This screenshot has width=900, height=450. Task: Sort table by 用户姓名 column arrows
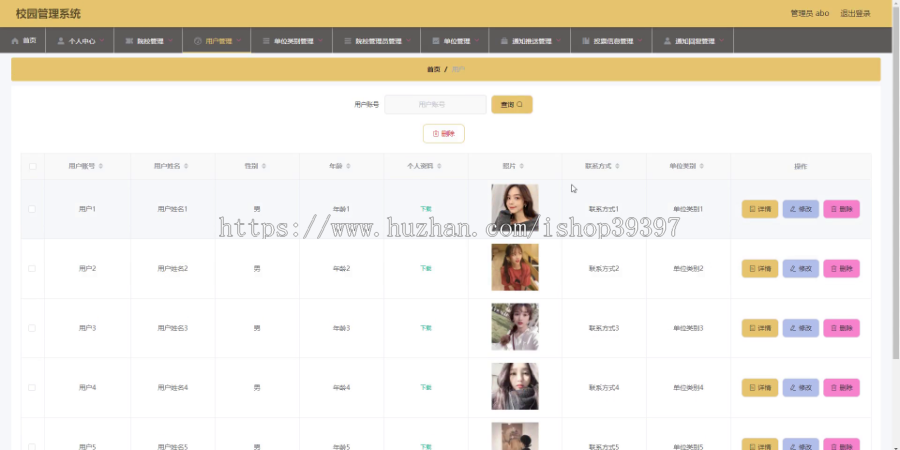click(x=185, y=166)
